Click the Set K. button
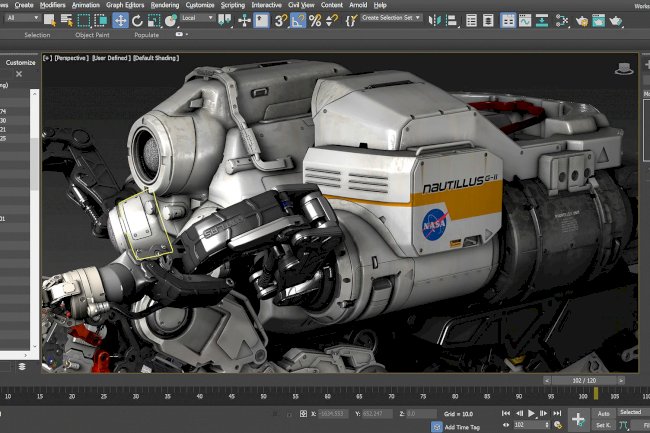 point(604,425)
